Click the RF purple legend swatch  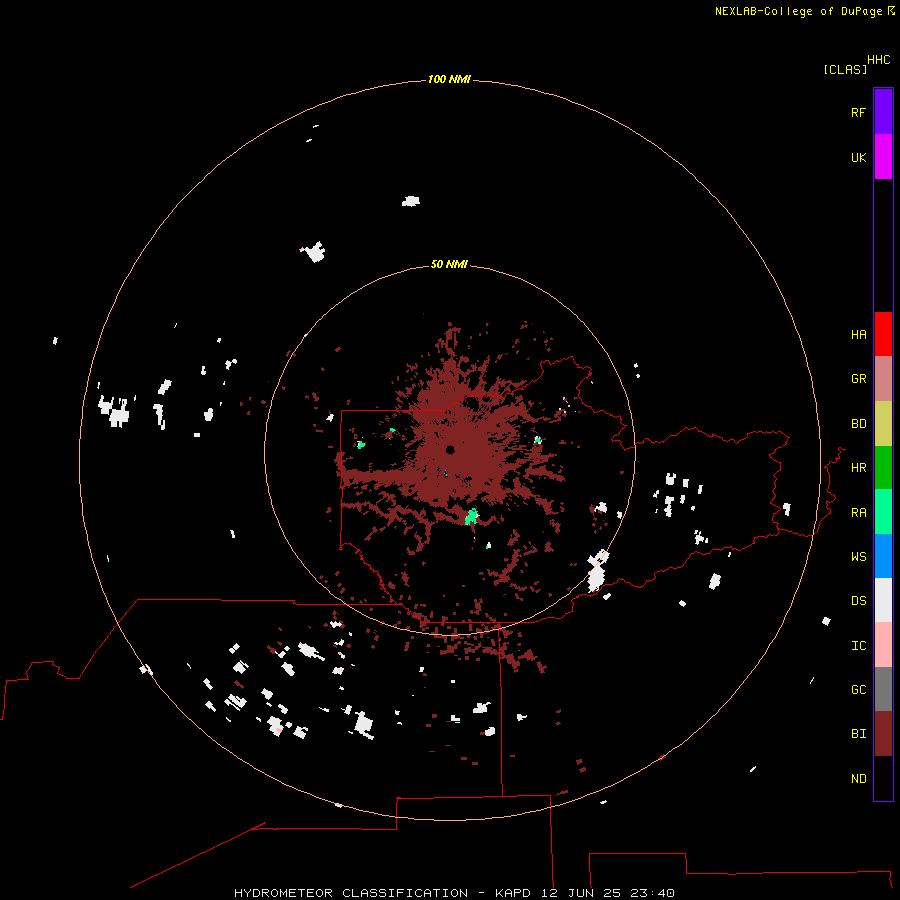[x=883, y=112]
